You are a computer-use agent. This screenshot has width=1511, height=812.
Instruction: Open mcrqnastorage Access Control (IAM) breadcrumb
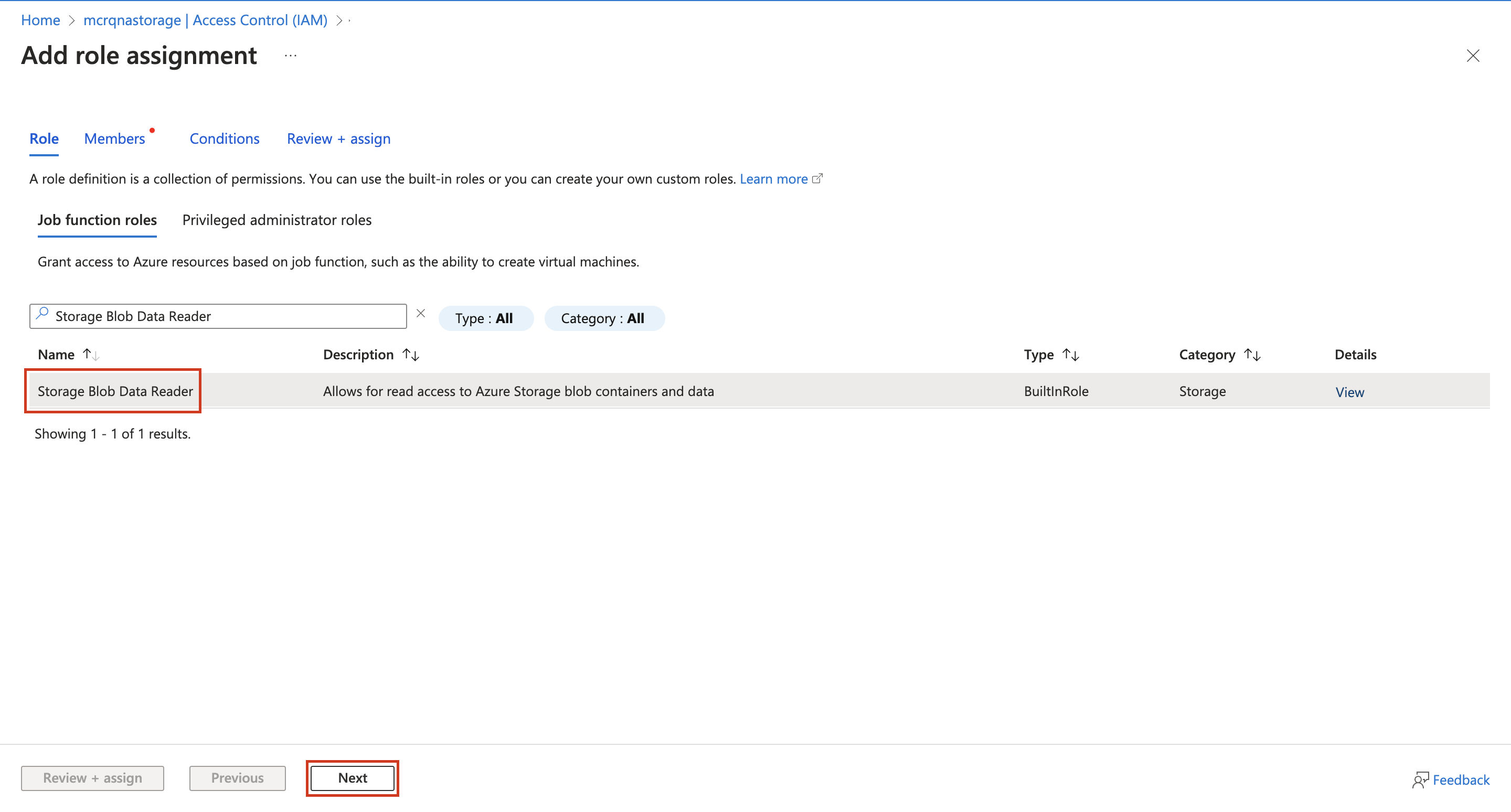coord(205,20)
